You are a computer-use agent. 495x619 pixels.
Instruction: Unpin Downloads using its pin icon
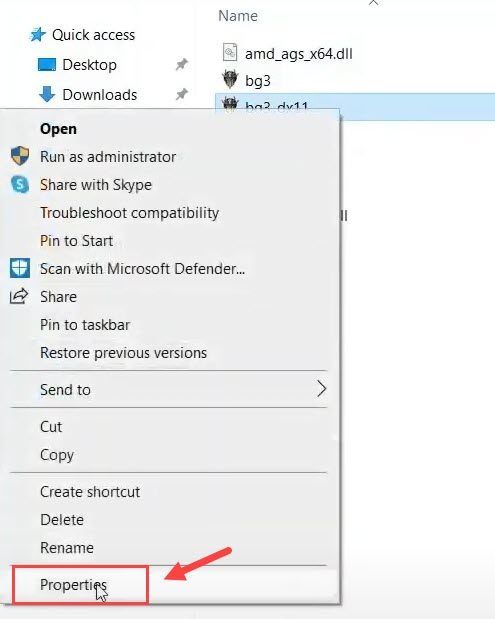tap(182, 94)
